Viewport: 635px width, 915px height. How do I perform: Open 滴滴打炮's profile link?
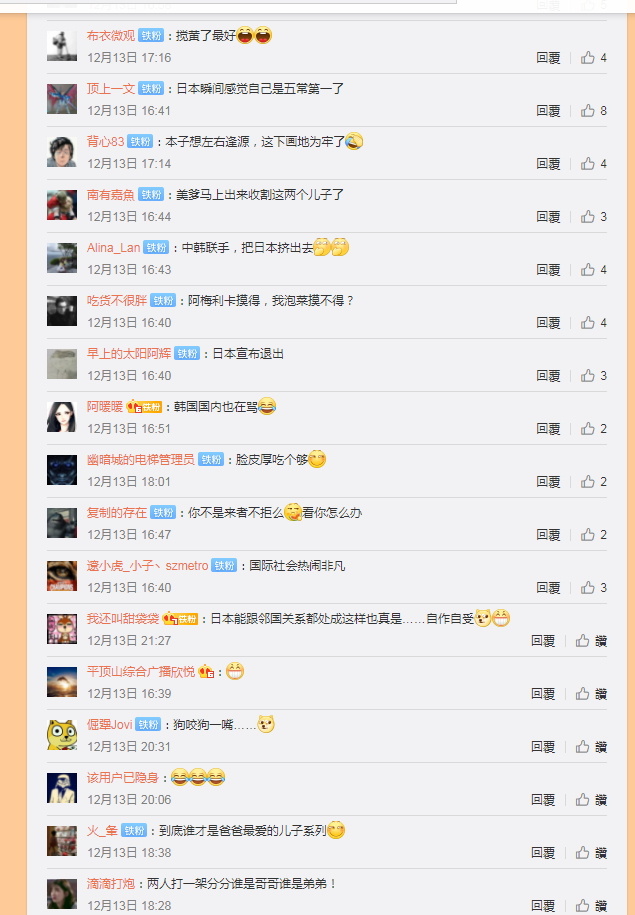tap(111, 883)
